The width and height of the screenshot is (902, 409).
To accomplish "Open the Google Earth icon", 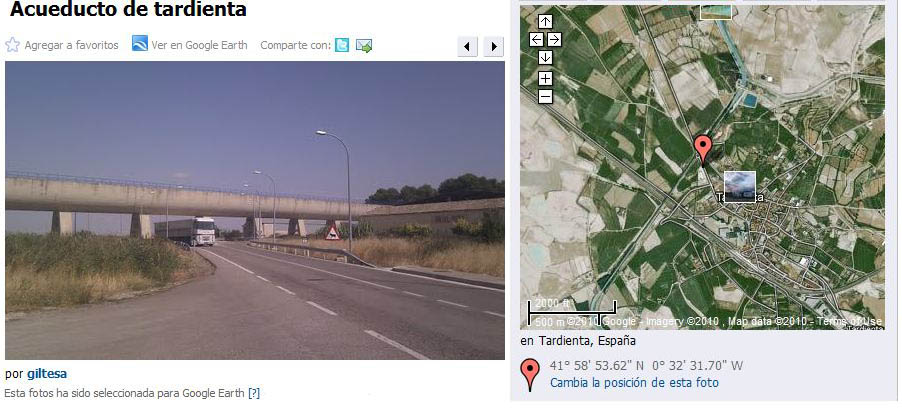I will coord(140,44).
